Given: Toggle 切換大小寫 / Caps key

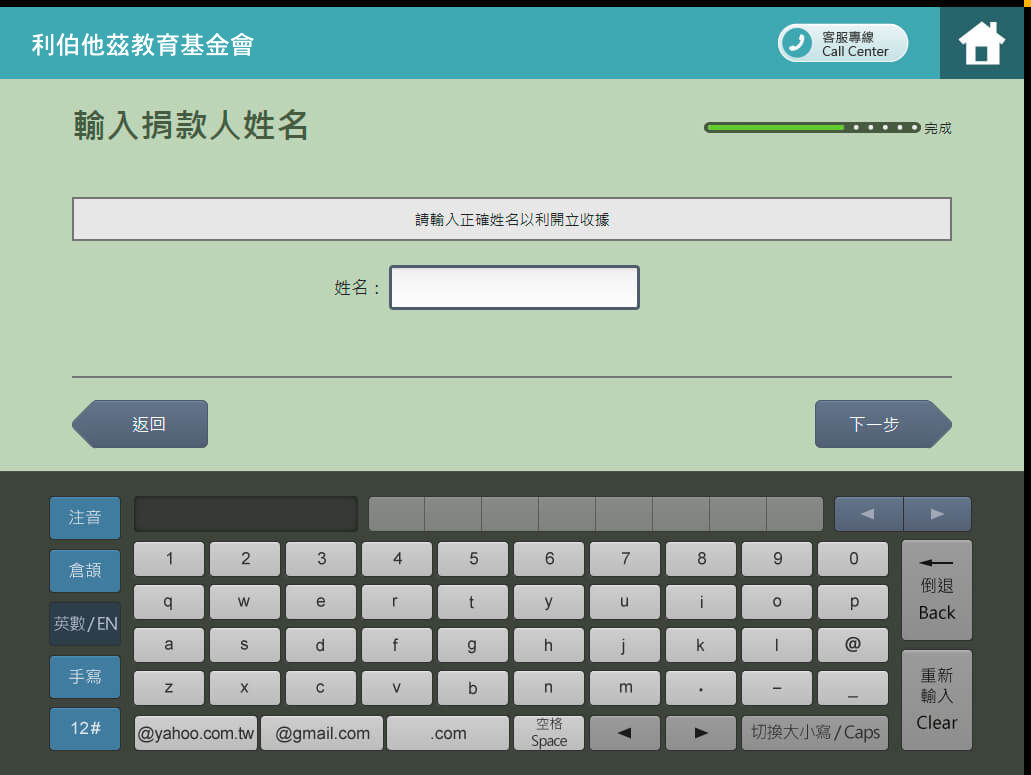Looking at the screenshot, I should click(x=814, y=733).
